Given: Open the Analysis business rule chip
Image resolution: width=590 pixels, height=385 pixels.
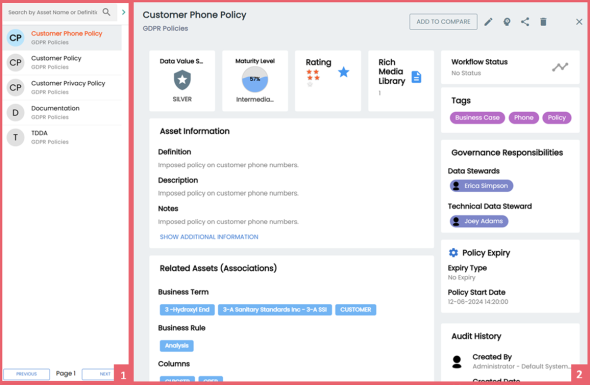Looking at the screenshot, I should click(176, 346).
